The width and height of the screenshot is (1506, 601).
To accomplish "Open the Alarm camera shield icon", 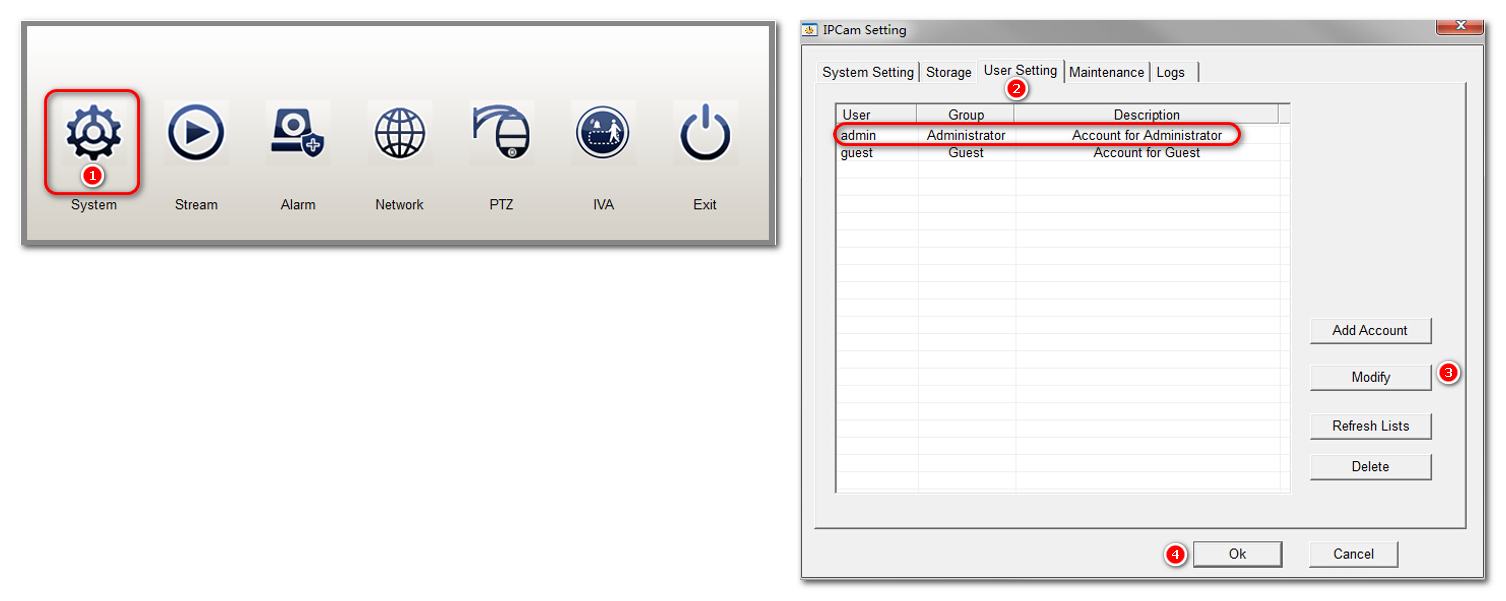I will (x=298, y=133).
